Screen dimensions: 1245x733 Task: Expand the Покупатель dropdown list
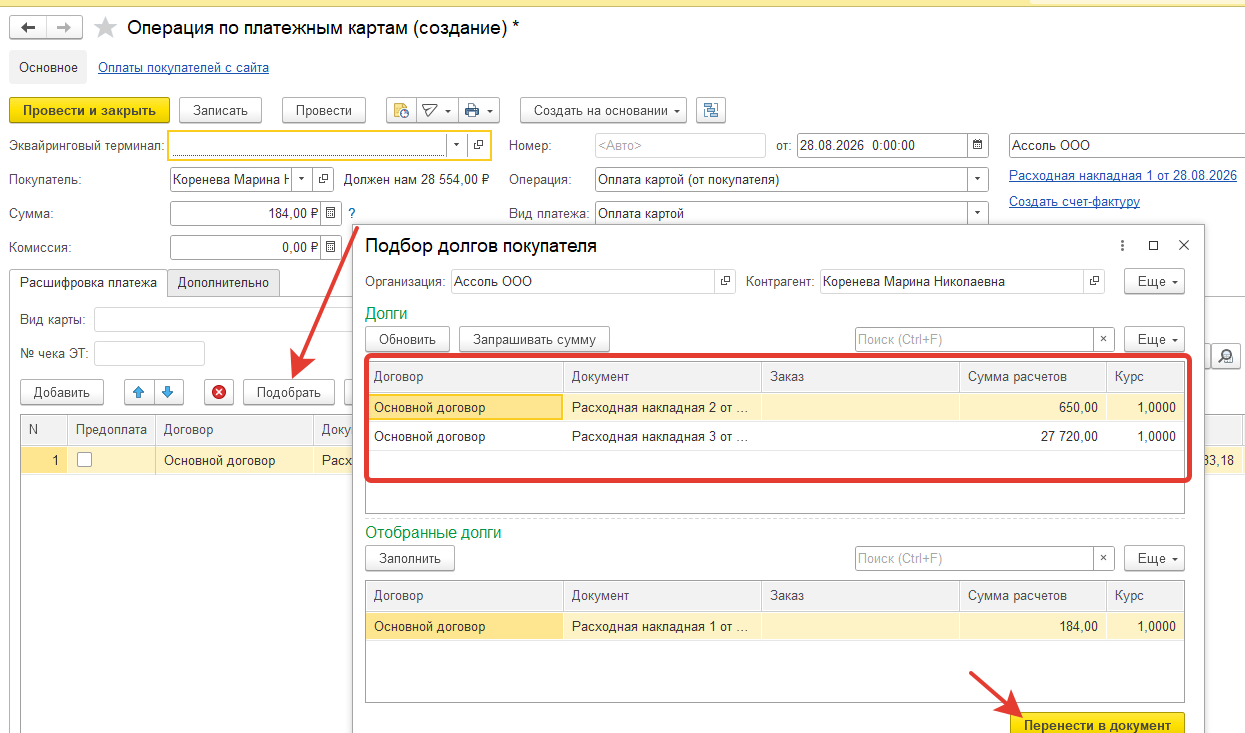coord(301,180)
